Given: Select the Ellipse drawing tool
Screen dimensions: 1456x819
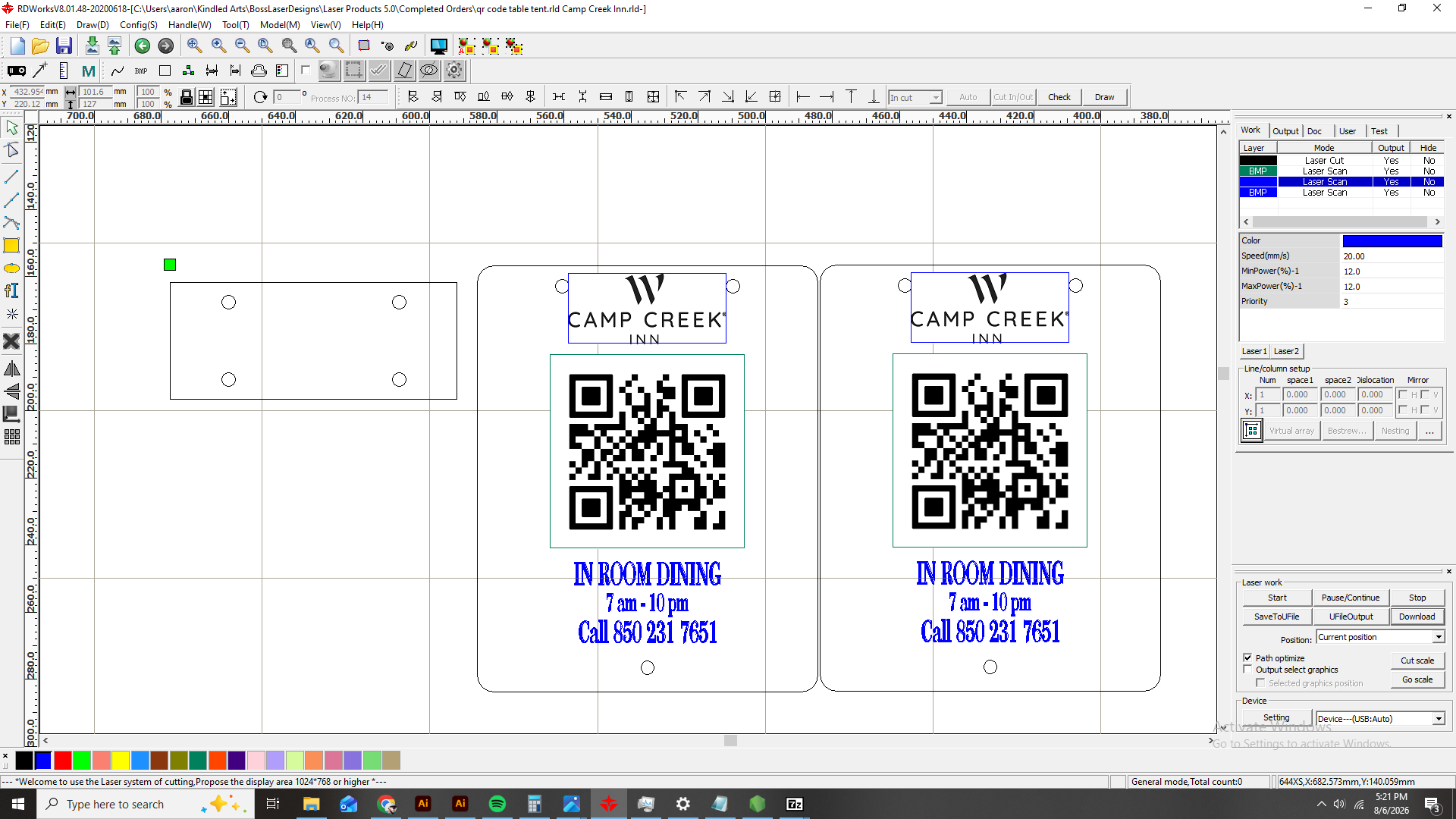Looking at the screenshot, I should click(x=11, y=268).
